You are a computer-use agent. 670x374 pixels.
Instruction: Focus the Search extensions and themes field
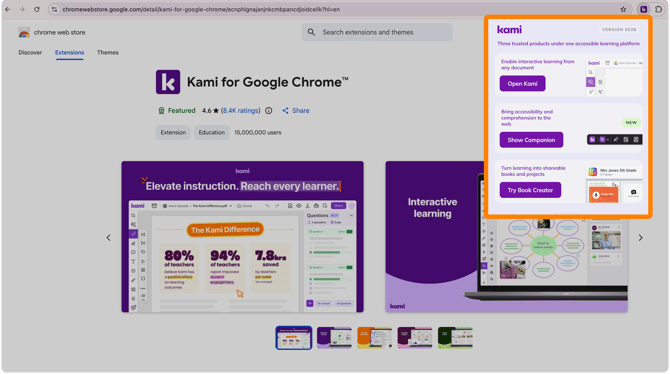tap(377, 32)
